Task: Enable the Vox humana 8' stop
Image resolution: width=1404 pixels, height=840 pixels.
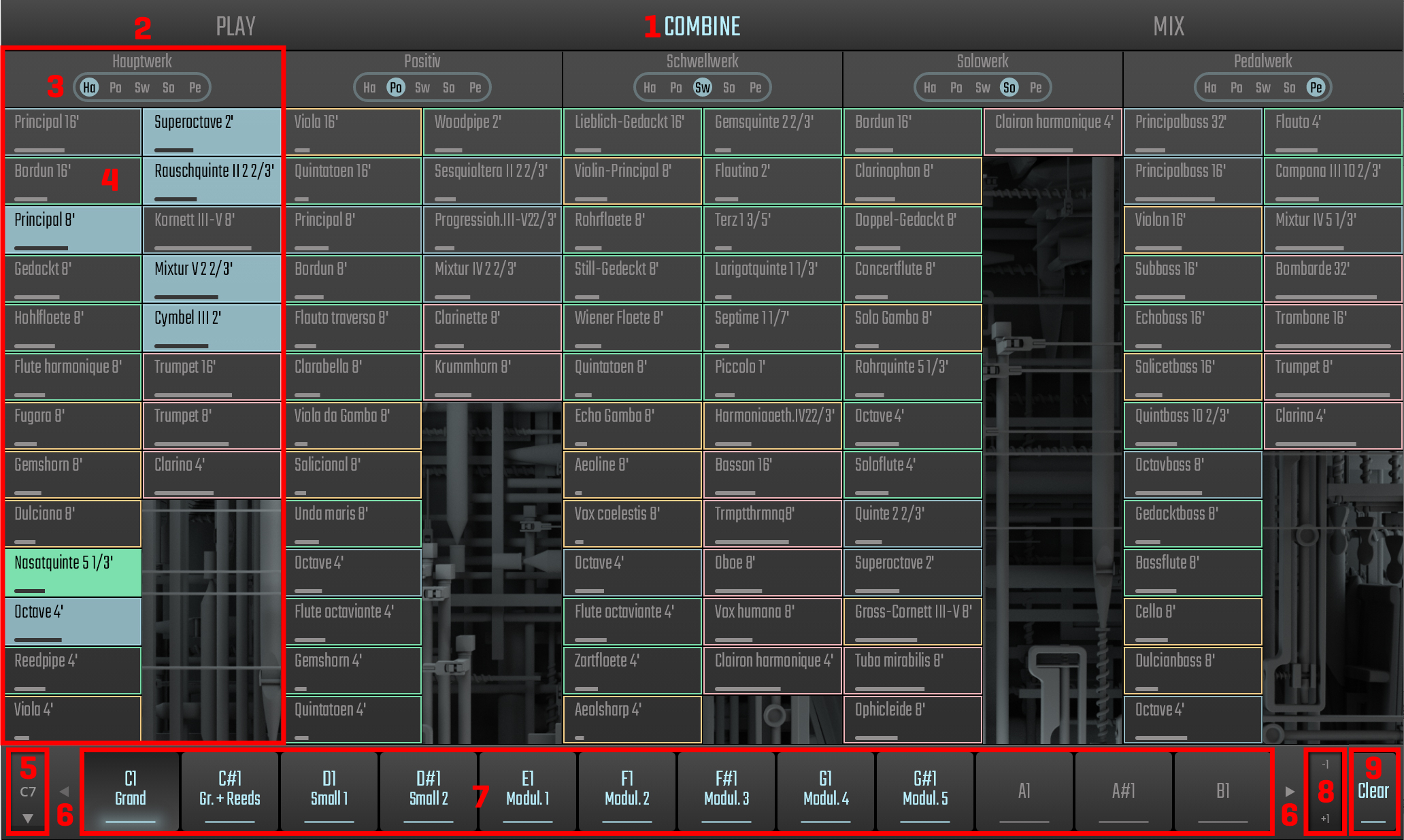Action: [772, 621]
